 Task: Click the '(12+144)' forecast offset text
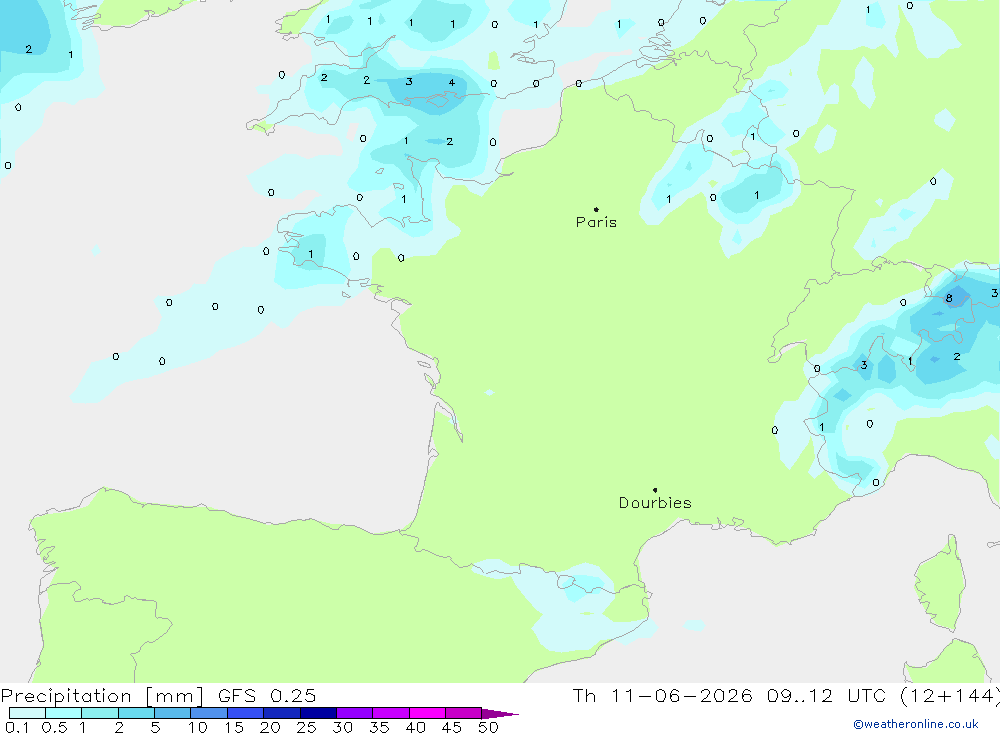point(950,696)
